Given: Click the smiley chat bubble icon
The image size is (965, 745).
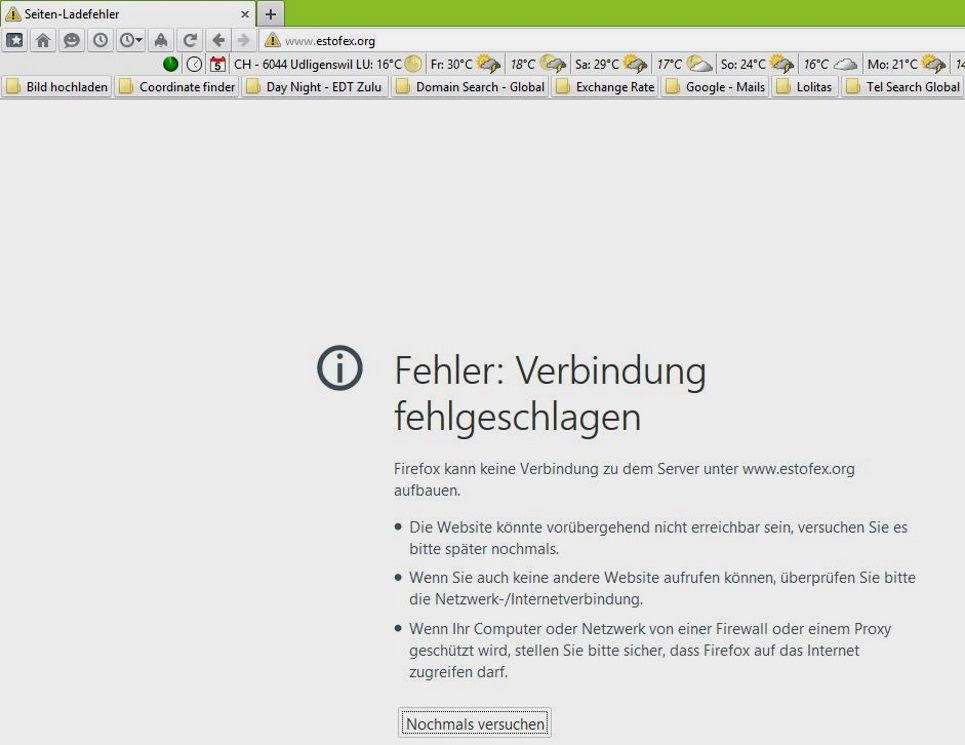Looking at the screenshot, I should 72,41.
